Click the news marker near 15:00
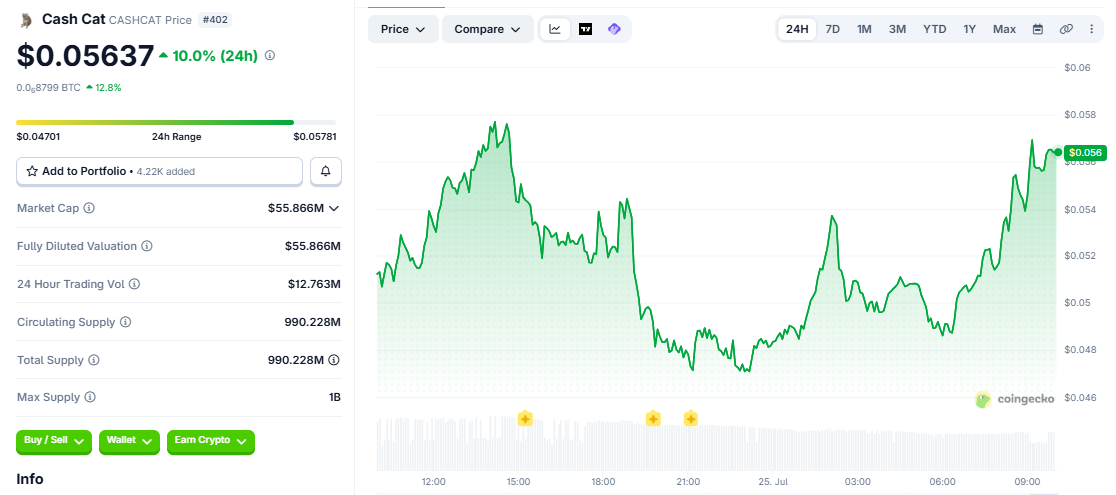 [525, 418]
